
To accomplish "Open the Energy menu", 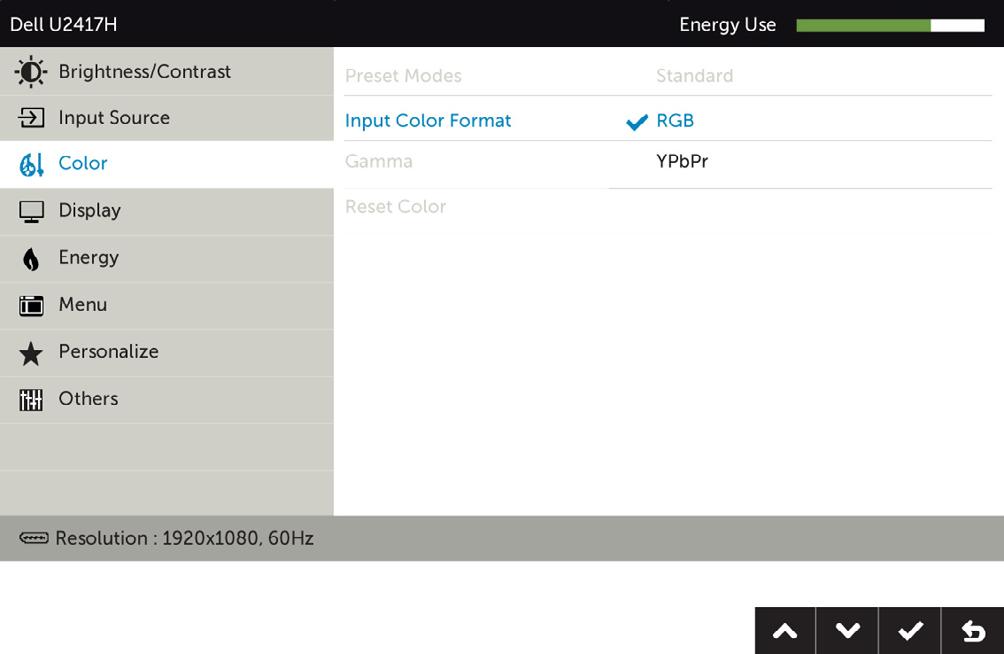I will pos(166,259).
